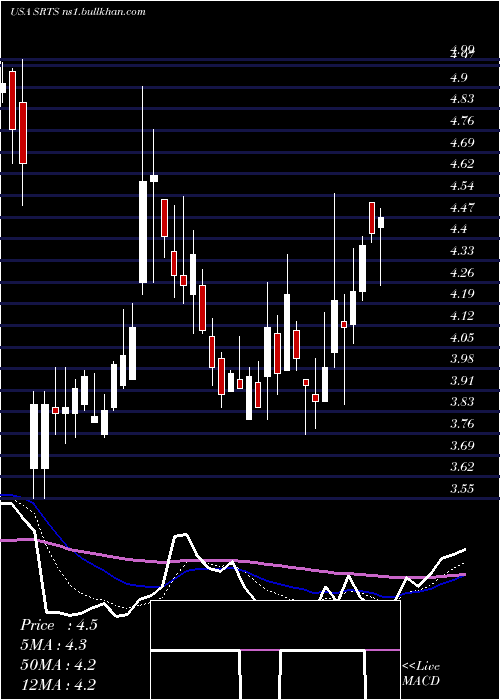Click the '5MA : 4.3' readout
500x700 pixels.
(x=54, y=645)
